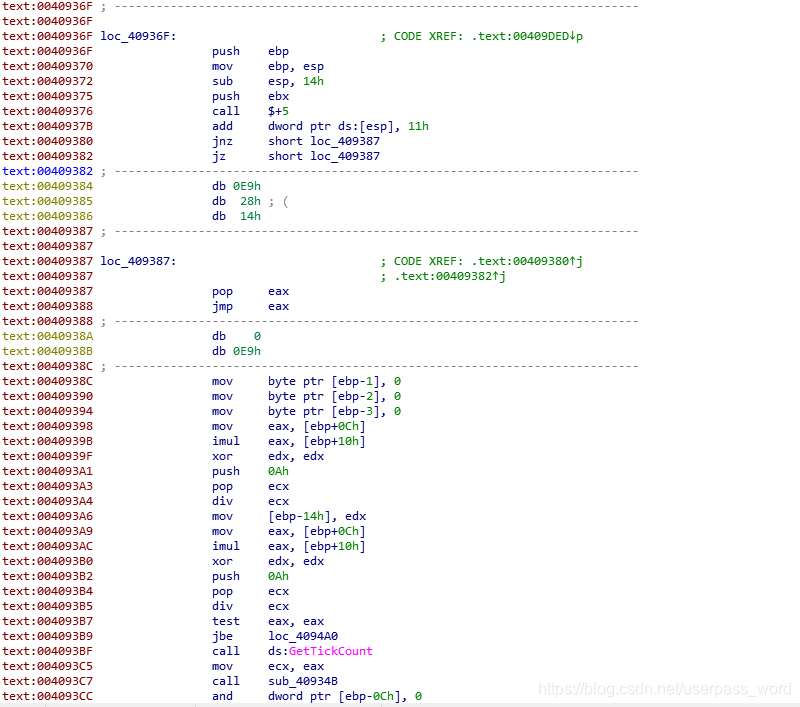The width and height of the screenshot is (800, 707).
Task: Click 'push 0Ah' at address 004093A1
Action: (251, 471)
